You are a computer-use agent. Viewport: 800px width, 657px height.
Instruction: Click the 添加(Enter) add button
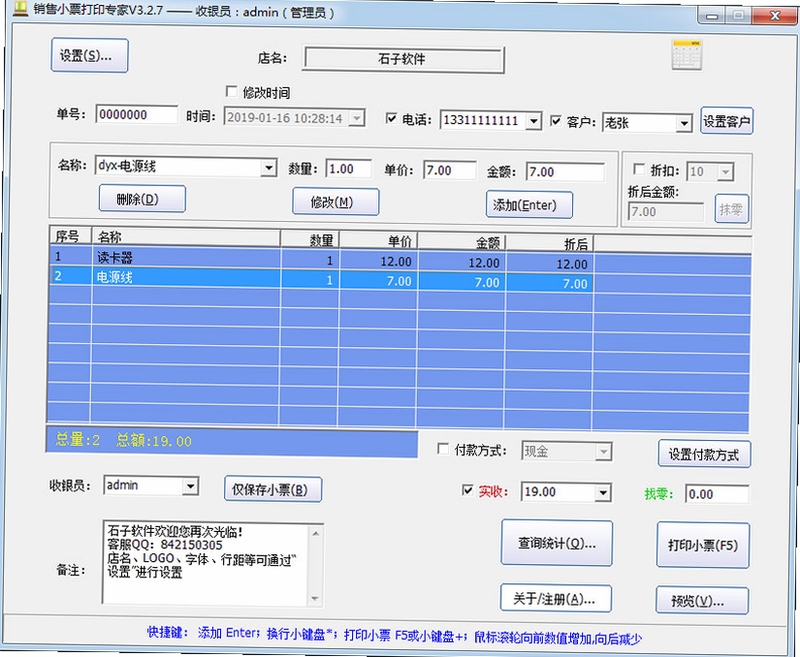coord(529,205)
